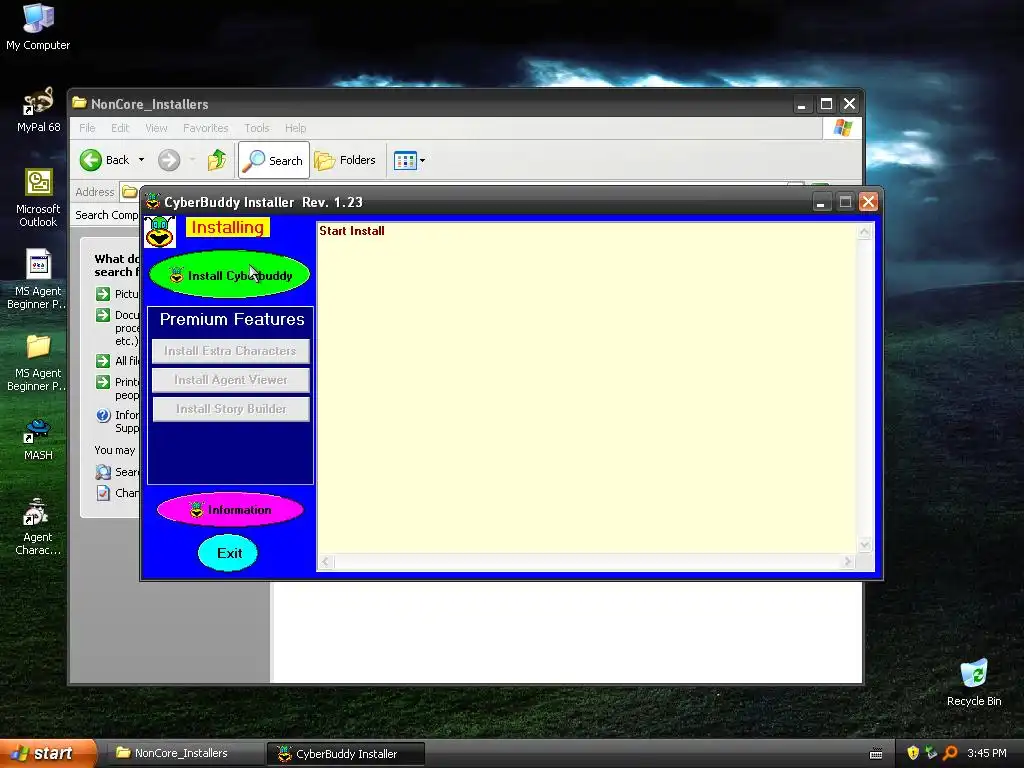
Task: Click the cyan Exit button
Action: (228, 553)
